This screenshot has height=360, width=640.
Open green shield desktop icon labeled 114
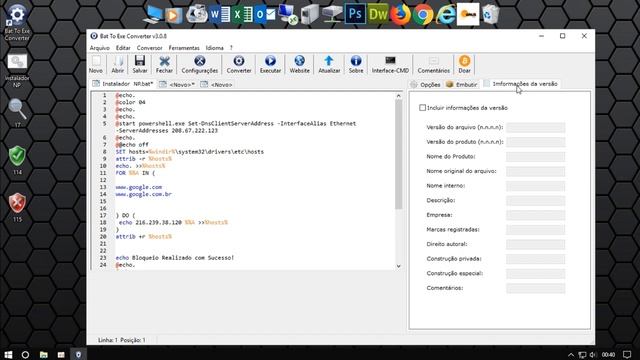pos(17,160)
